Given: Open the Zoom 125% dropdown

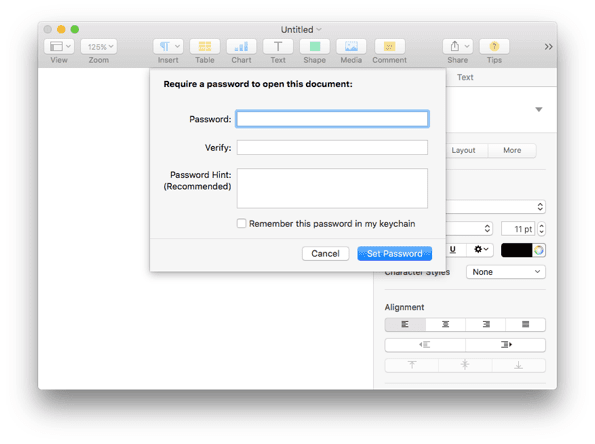Looking at the screenshot, I should pos(99,47).
